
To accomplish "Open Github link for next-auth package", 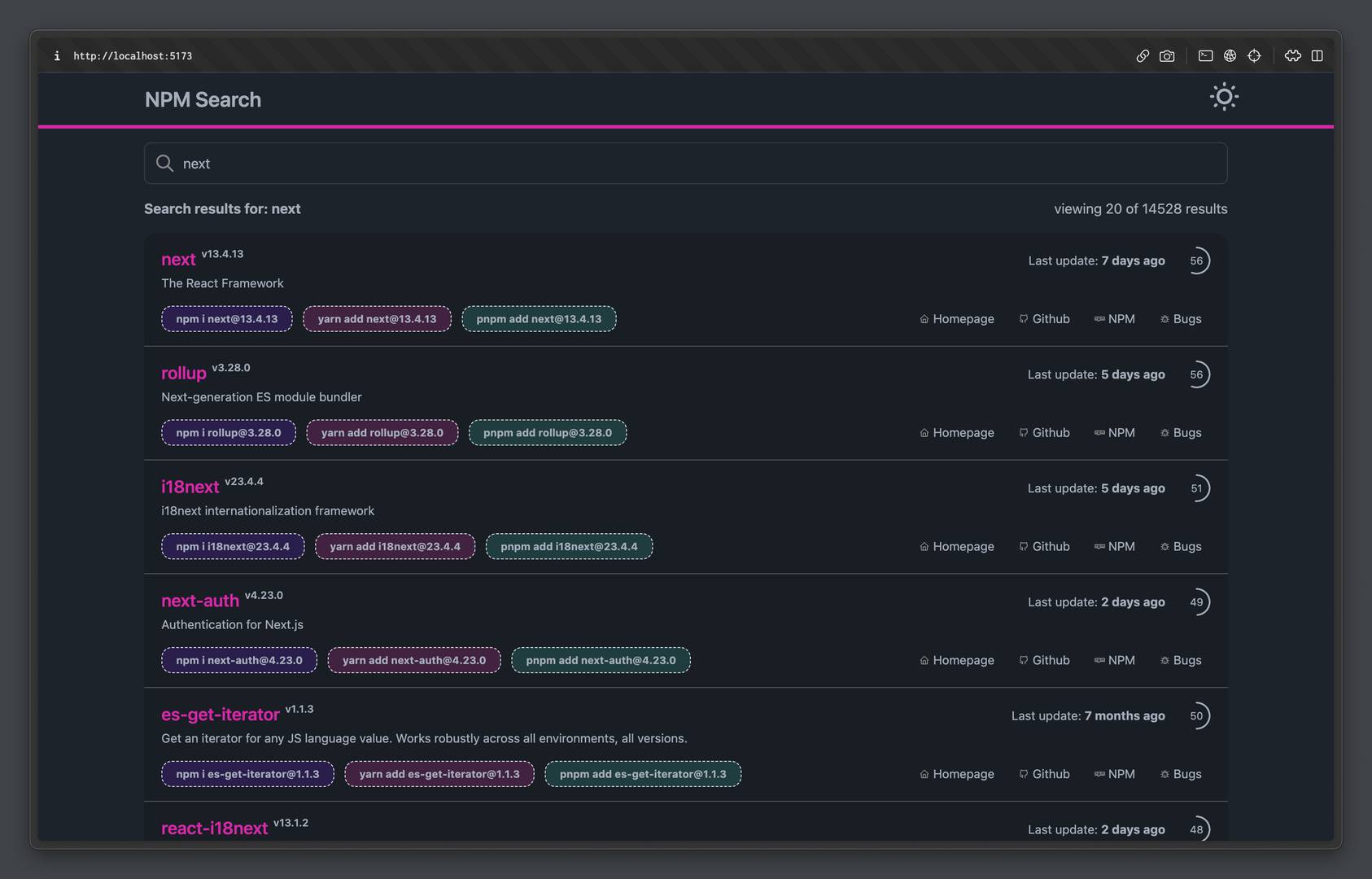I will click(1044, 660).
